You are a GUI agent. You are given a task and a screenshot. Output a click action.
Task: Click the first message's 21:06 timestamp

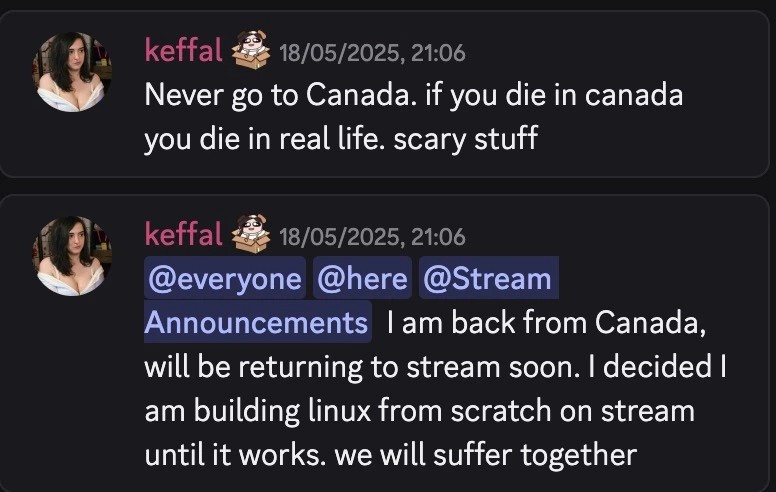point(372,52)
